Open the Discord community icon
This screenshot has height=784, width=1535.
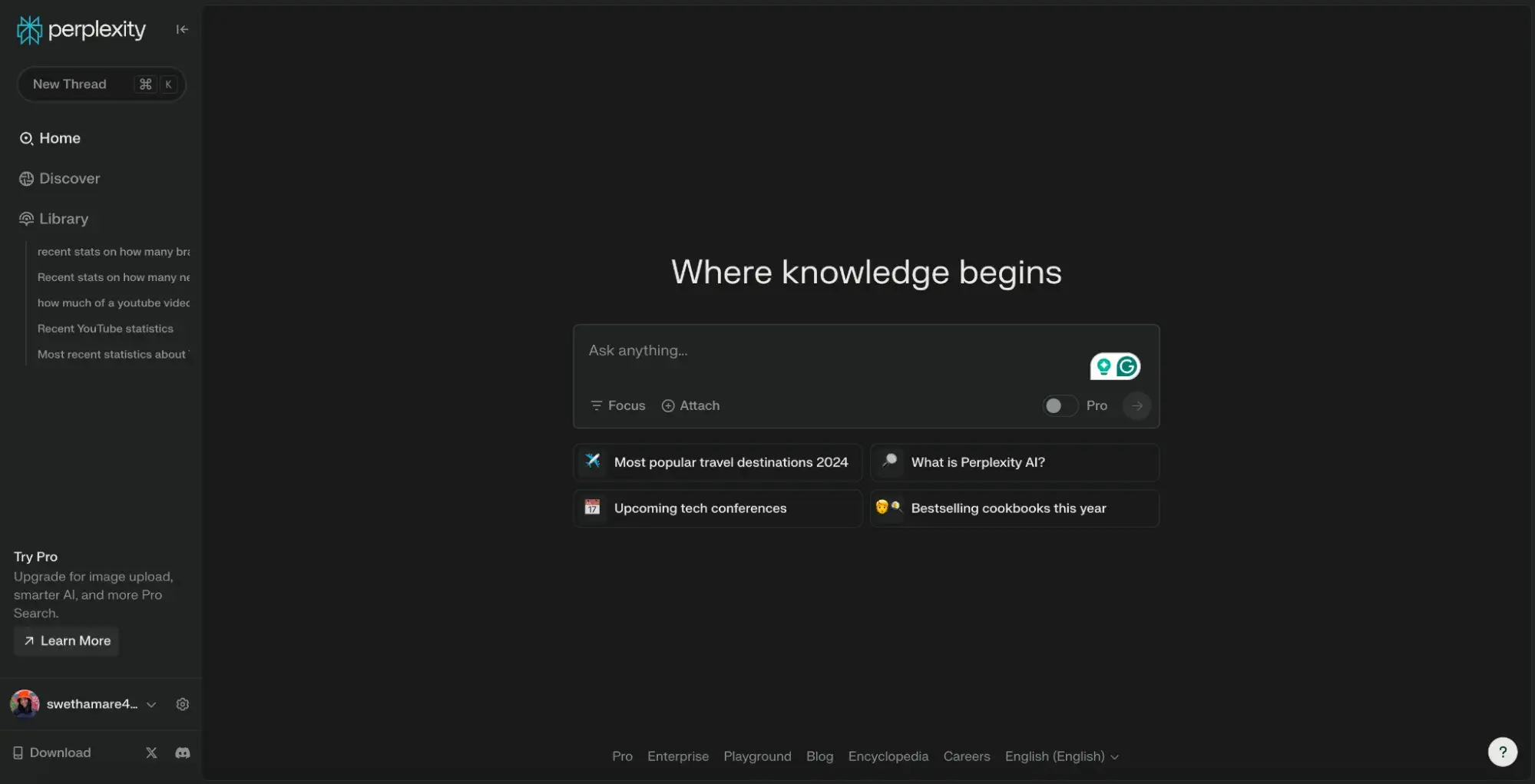coord(182,753)
